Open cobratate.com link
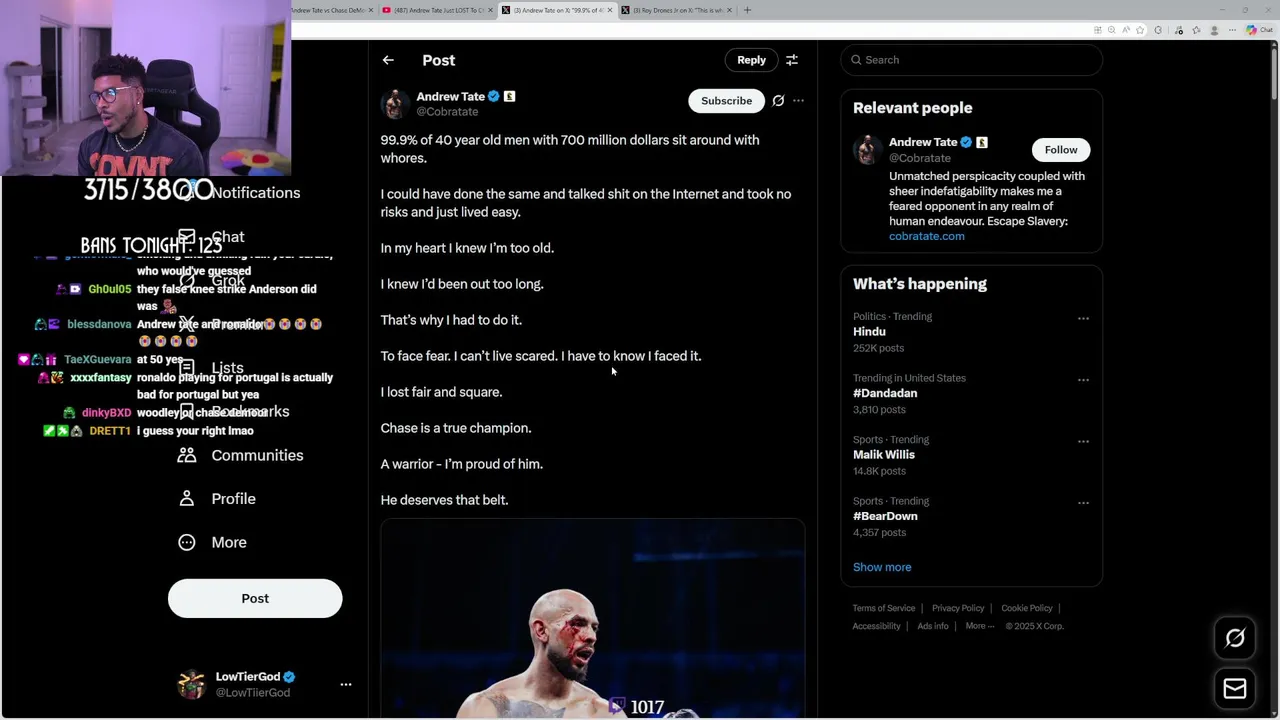 [927, 236]
